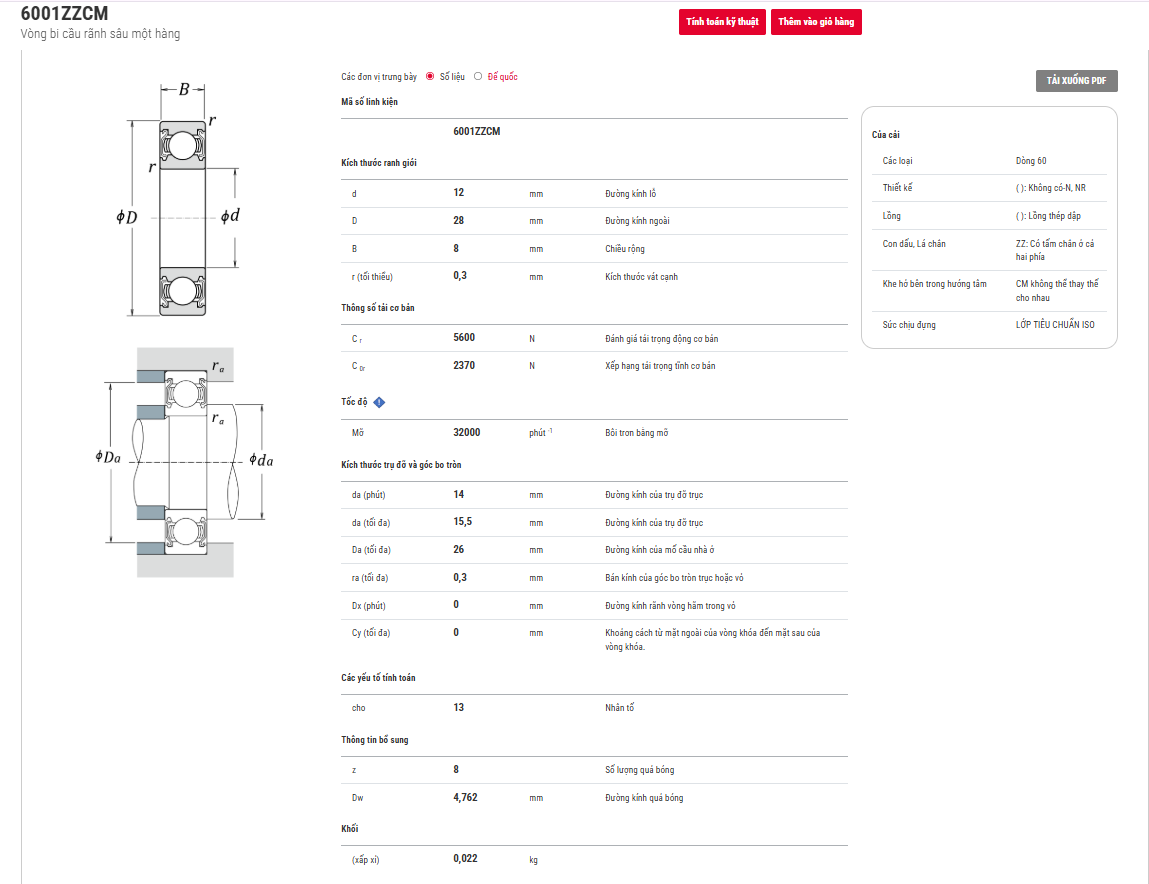
Task: Click the 'Thông tin bổ sung' heading
Action: (374, 740)
